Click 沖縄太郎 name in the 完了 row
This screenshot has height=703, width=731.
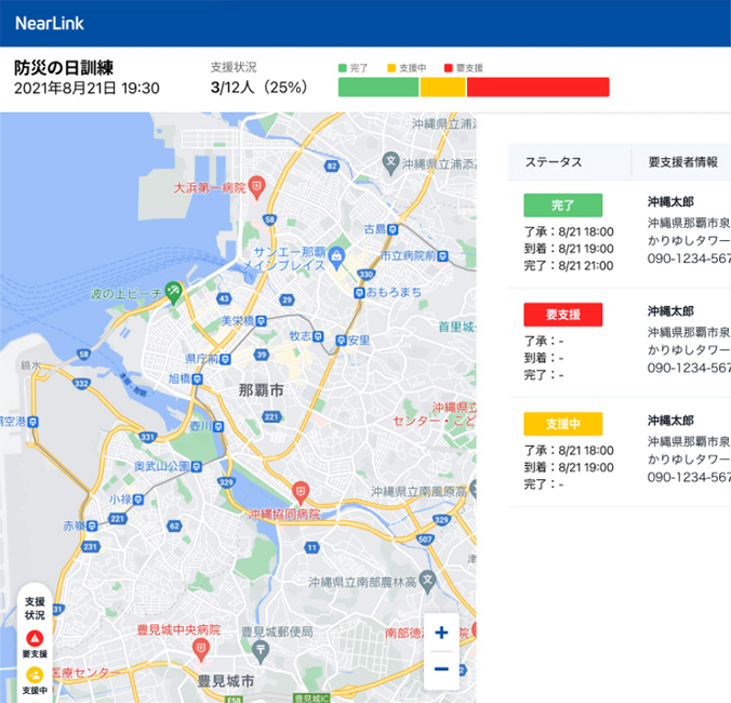[670, 202]
